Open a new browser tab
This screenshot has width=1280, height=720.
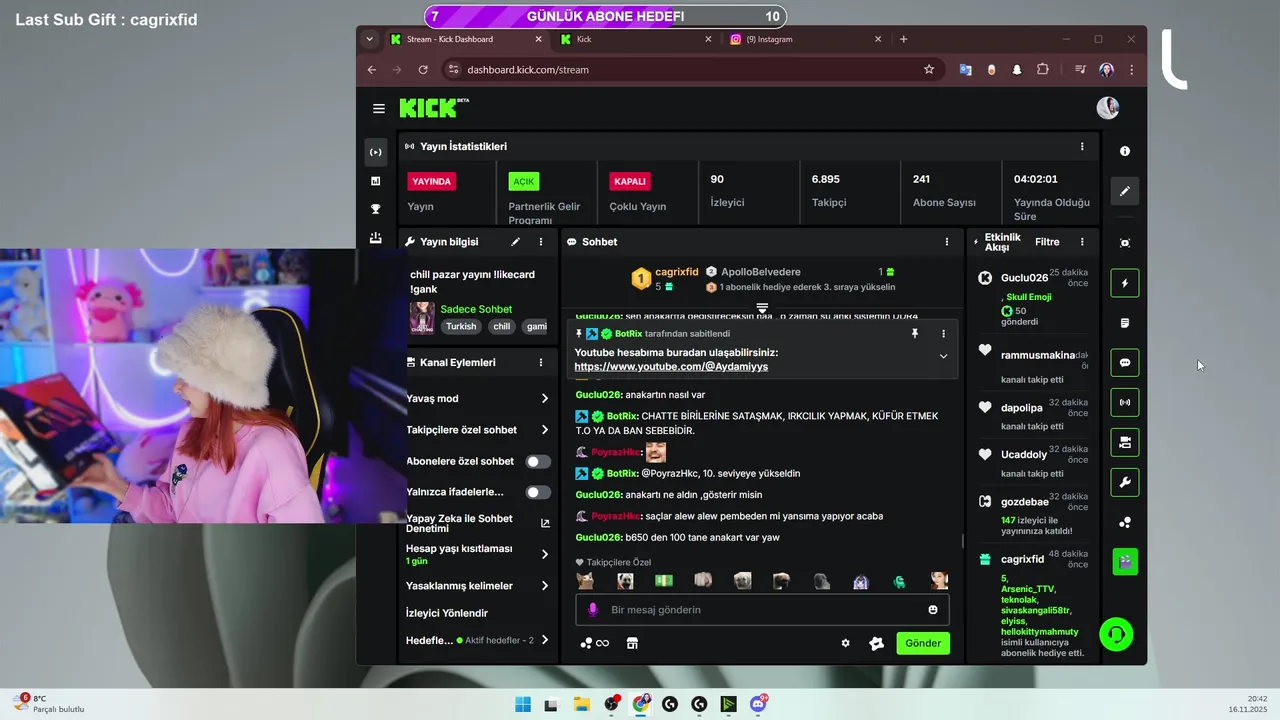tap(903, 39)
